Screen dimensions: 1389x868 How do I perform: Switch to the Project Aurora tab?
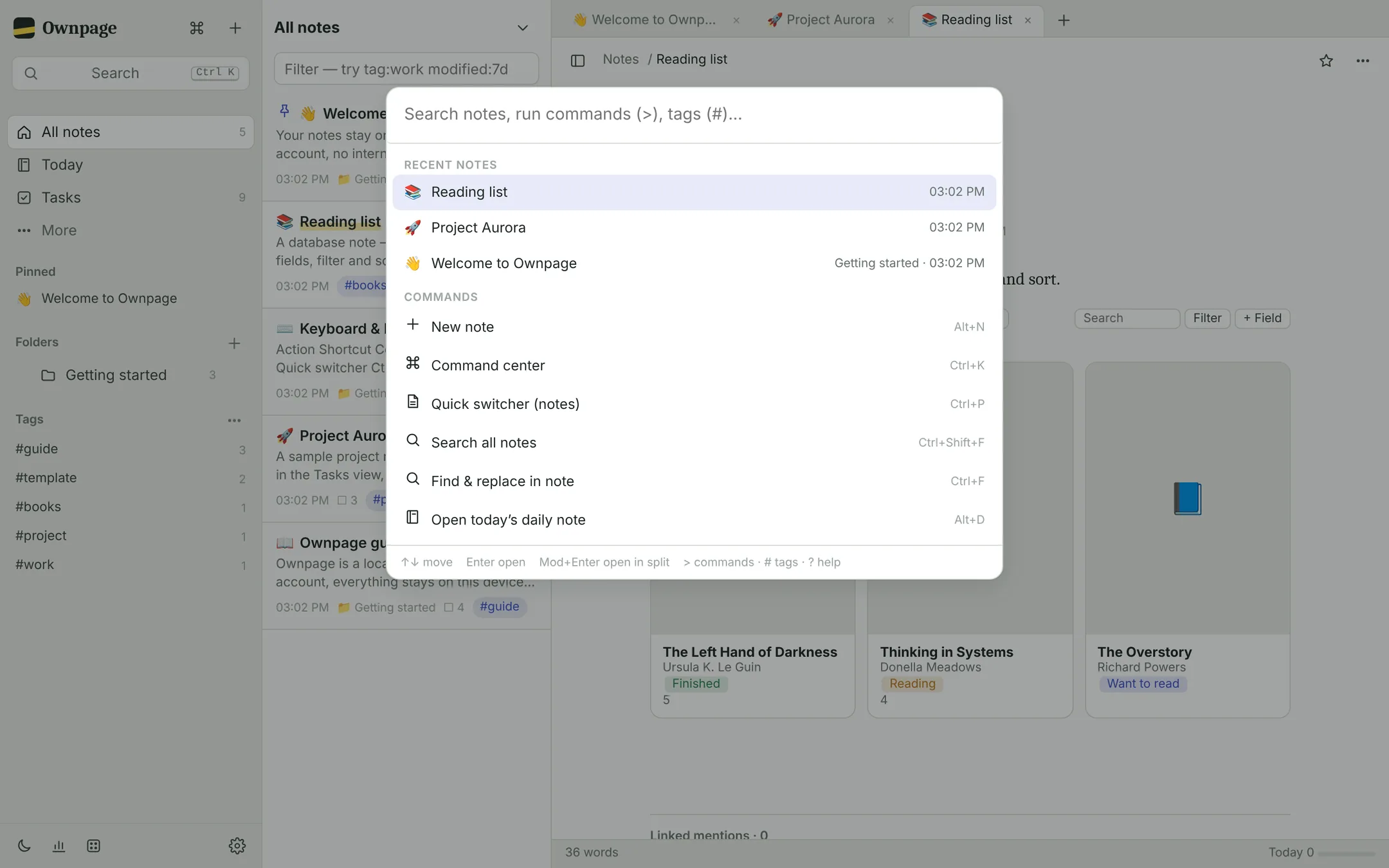[822, 20]
